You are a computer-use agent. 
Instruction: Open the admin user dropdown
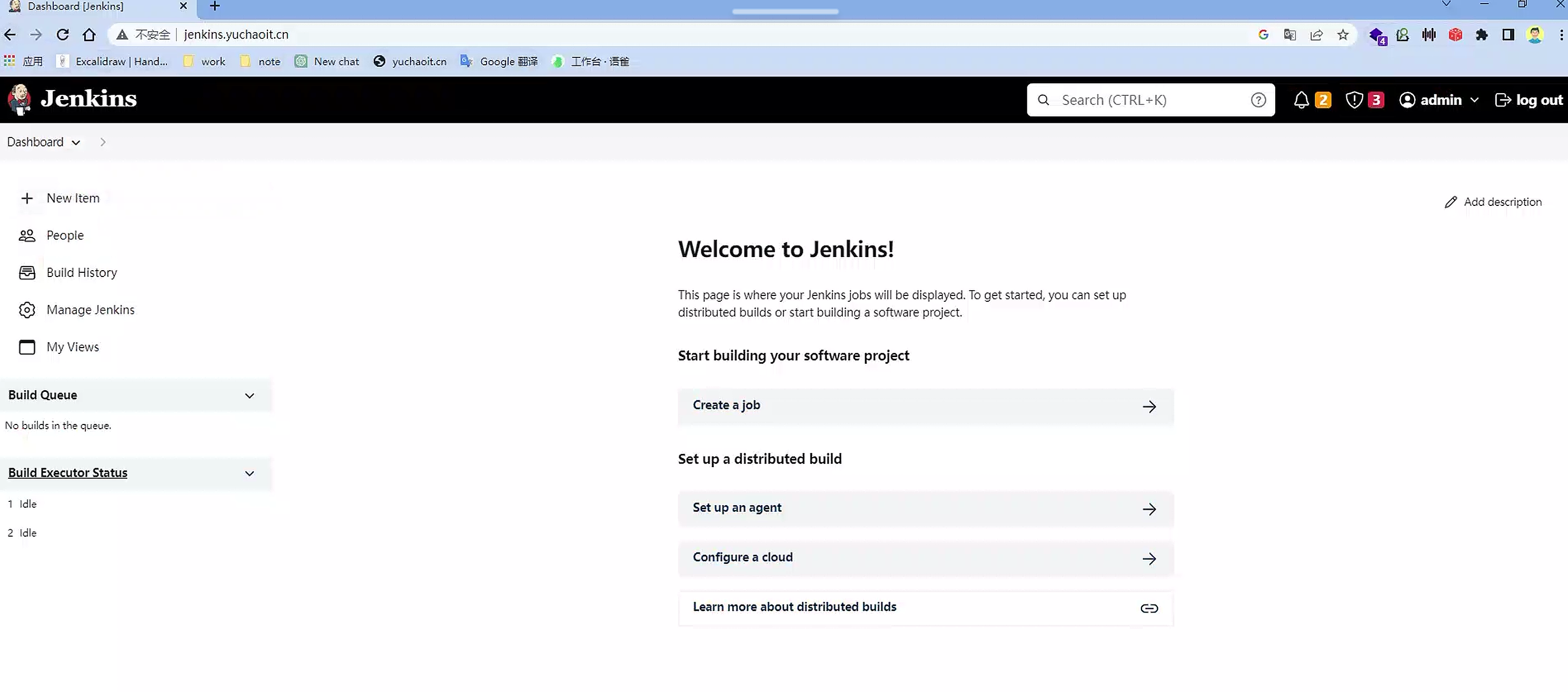[x=1474, y=100]
